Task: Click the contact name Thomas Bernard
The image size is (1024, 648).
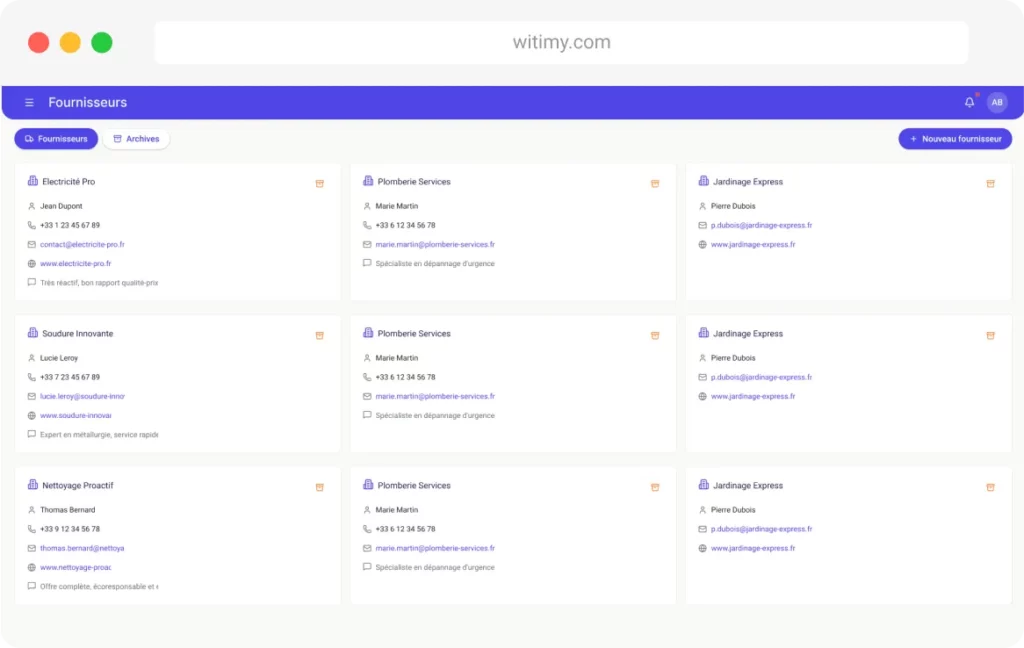Action: click(68, 510)
